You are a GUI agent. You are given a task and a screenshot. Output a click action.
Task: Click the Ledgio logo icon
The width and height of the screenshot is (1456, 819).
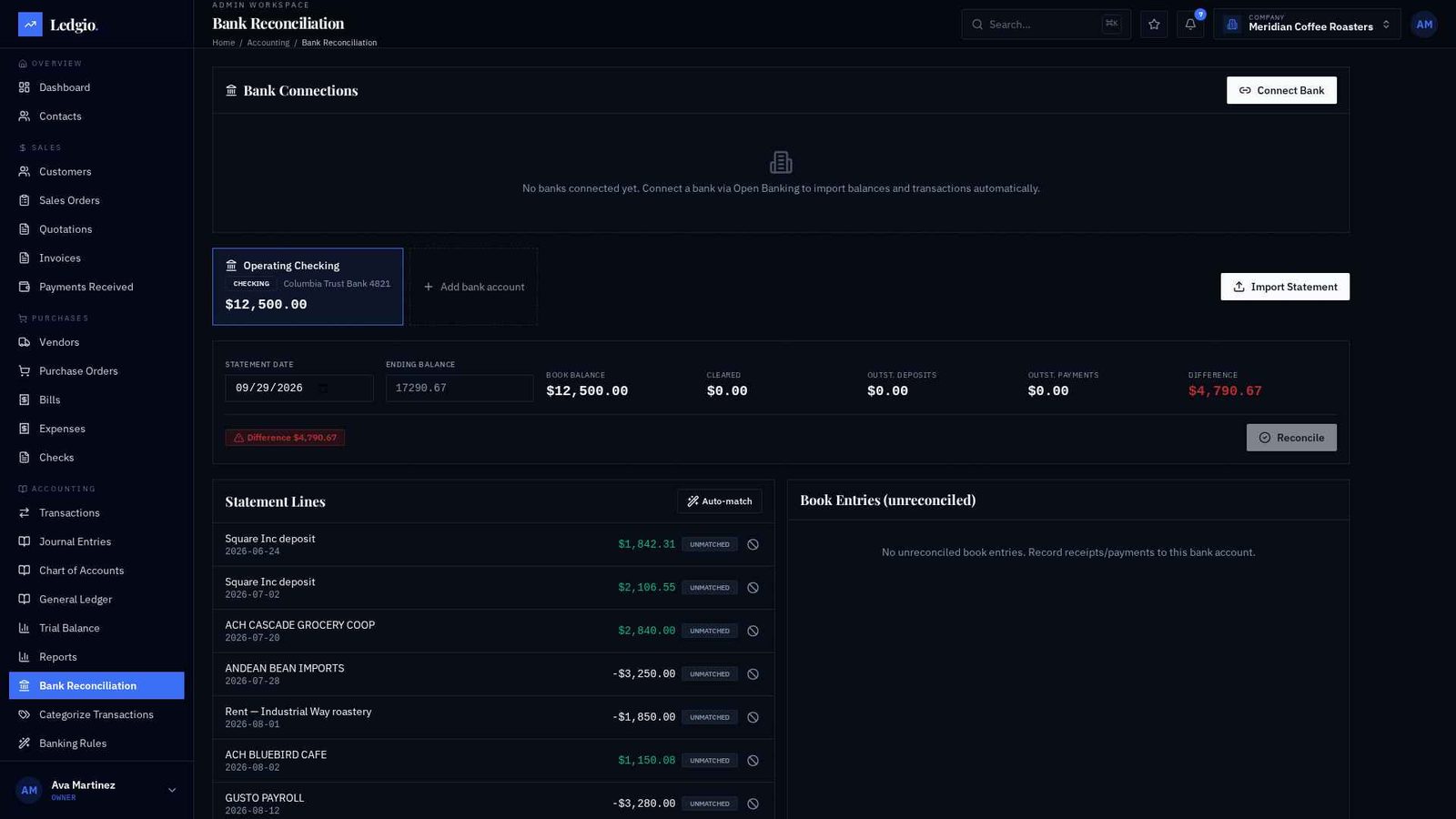[x=30, y=25]
